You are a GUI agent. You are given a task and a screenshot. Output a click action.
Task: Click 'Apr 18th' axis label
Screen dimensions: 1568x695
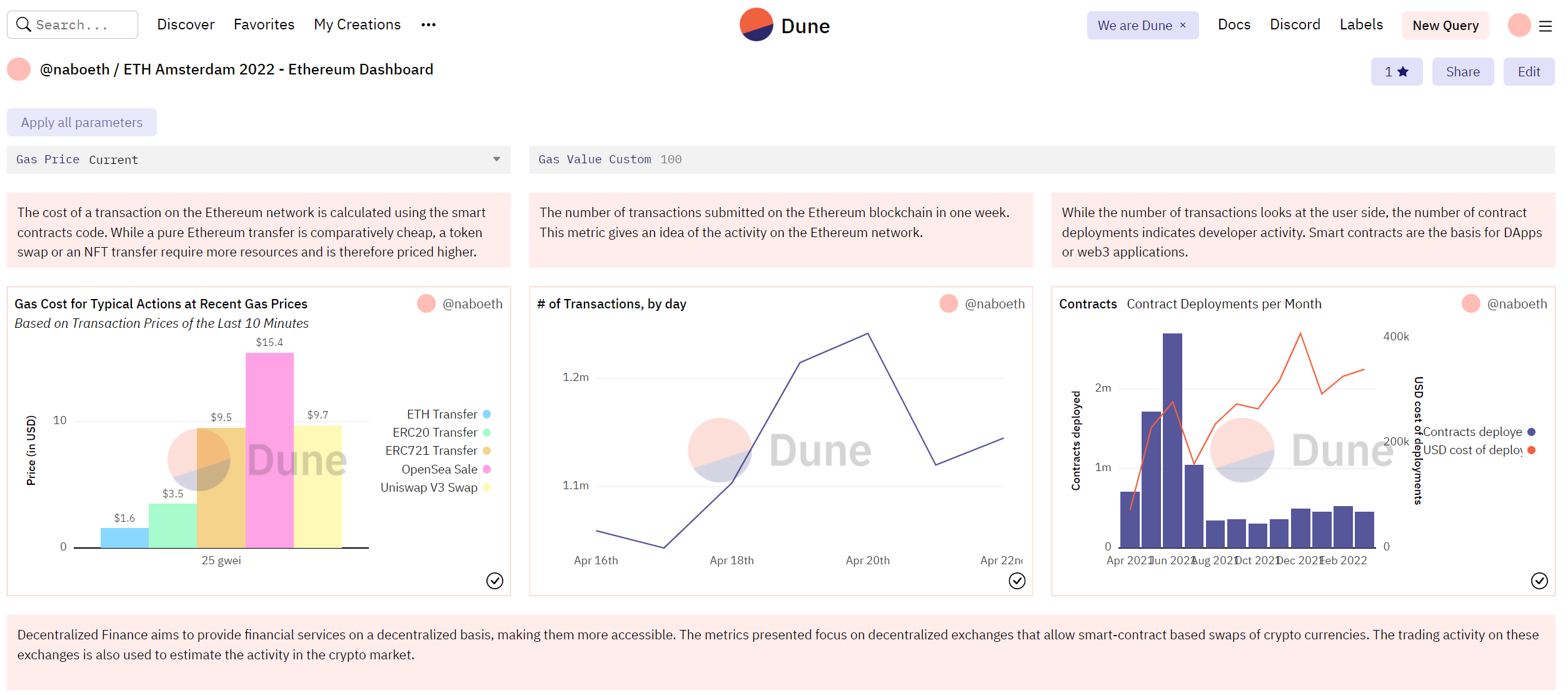731,561
